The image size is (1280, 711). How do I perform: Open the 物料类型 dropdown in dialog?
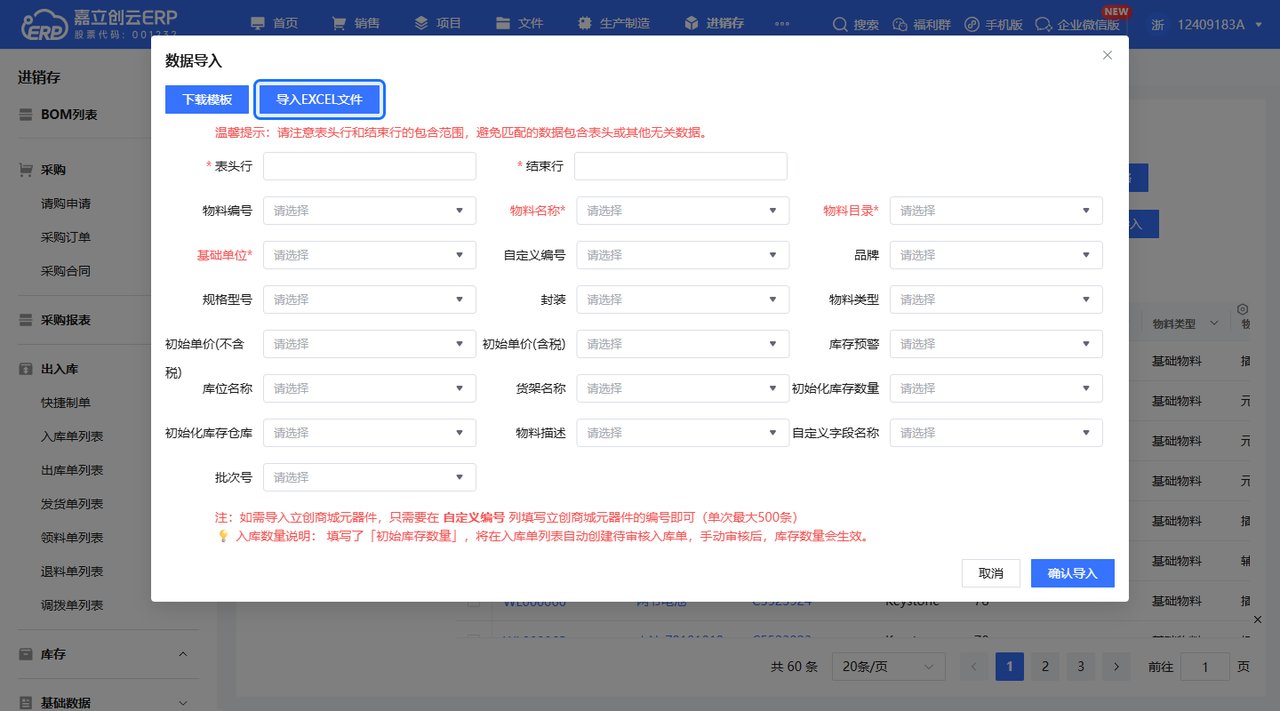(x=996, y=299)
